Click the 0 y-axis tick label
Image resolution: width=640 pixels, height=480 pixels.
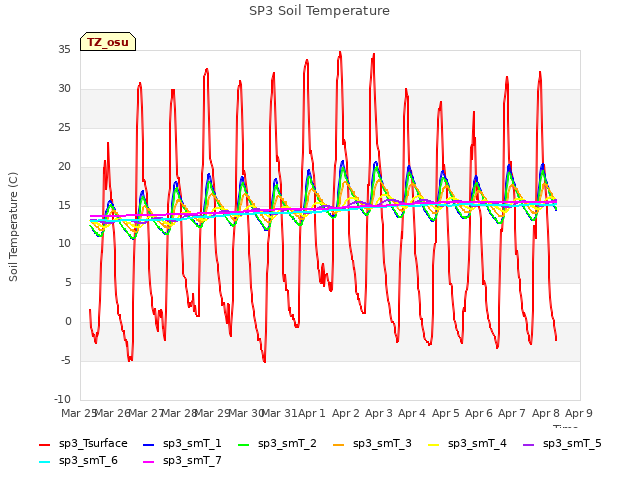click(x=68, y=322)
